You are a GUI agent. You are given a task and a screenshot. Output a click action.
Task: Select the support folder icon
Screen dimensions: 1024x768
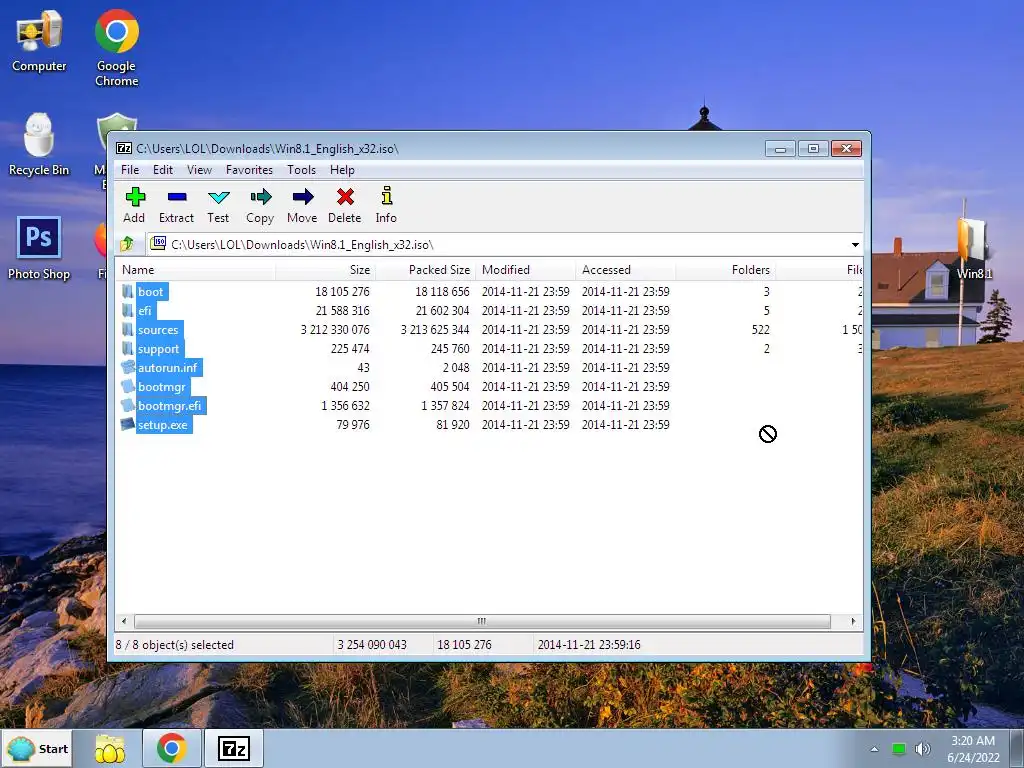coord(128,348)
